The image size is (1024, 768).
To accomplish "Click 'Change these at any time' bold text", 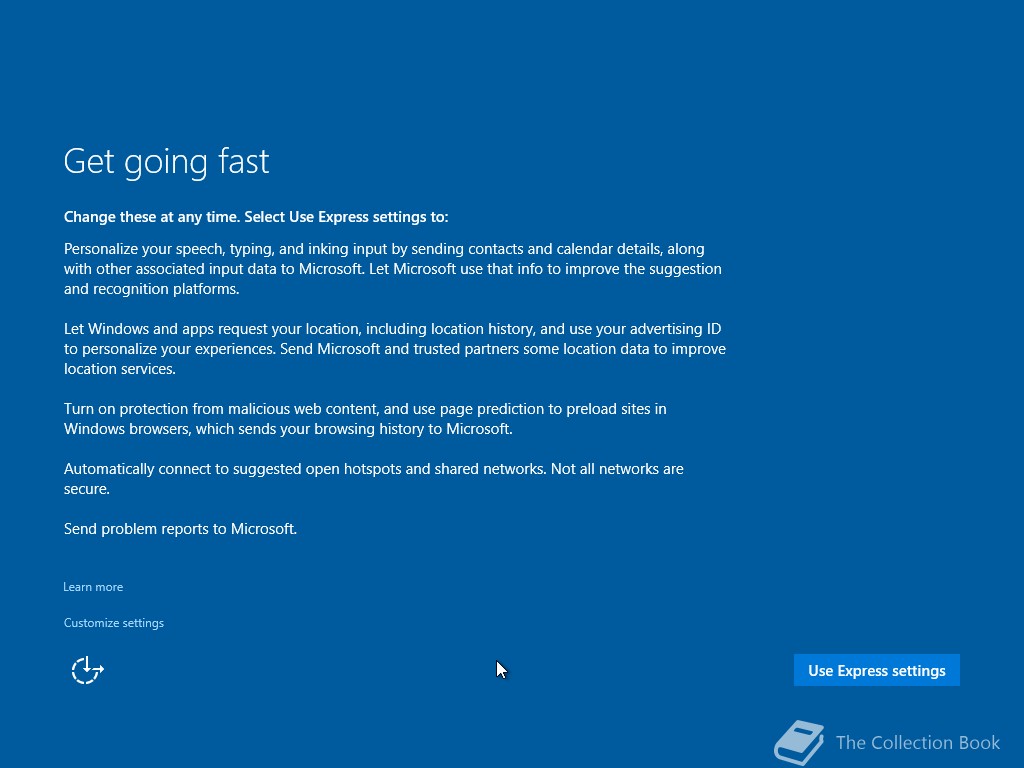I will [x=152, y=217].
